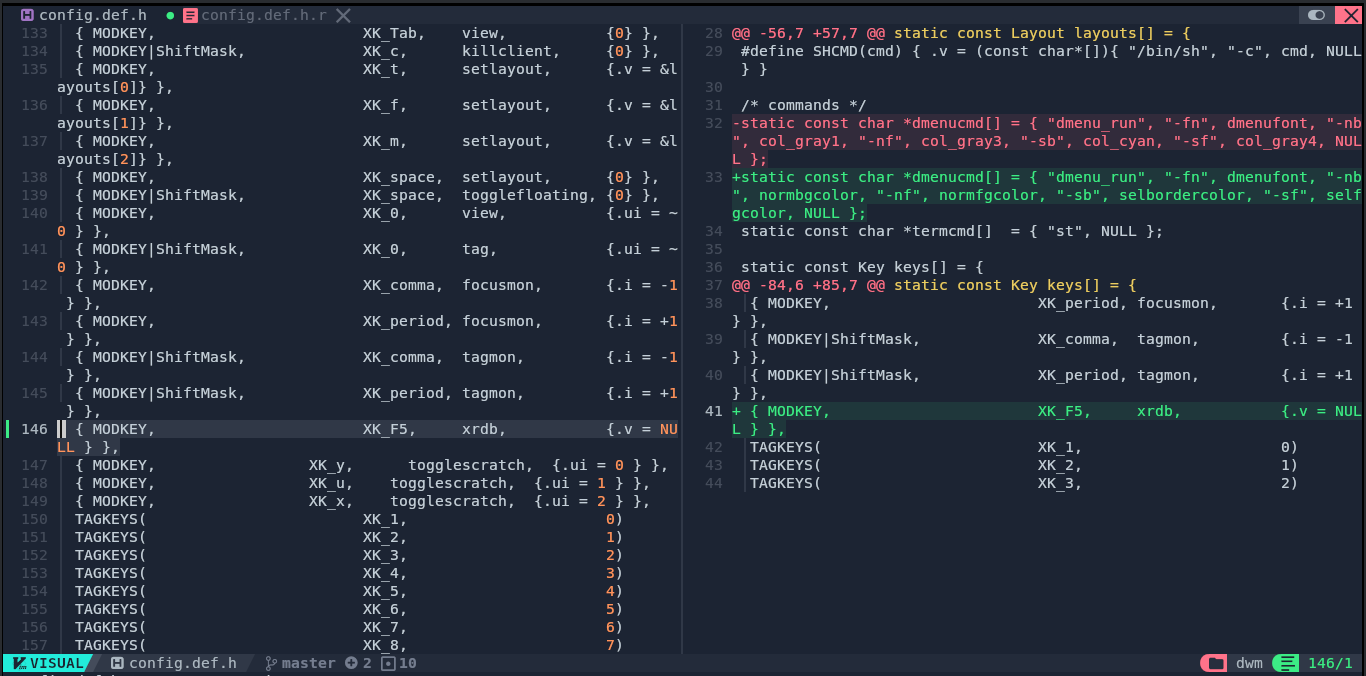The width and height of the screenshot is (1366, 676).
Task: Click the green git sign beside line 146
Action: coord(8,429)
